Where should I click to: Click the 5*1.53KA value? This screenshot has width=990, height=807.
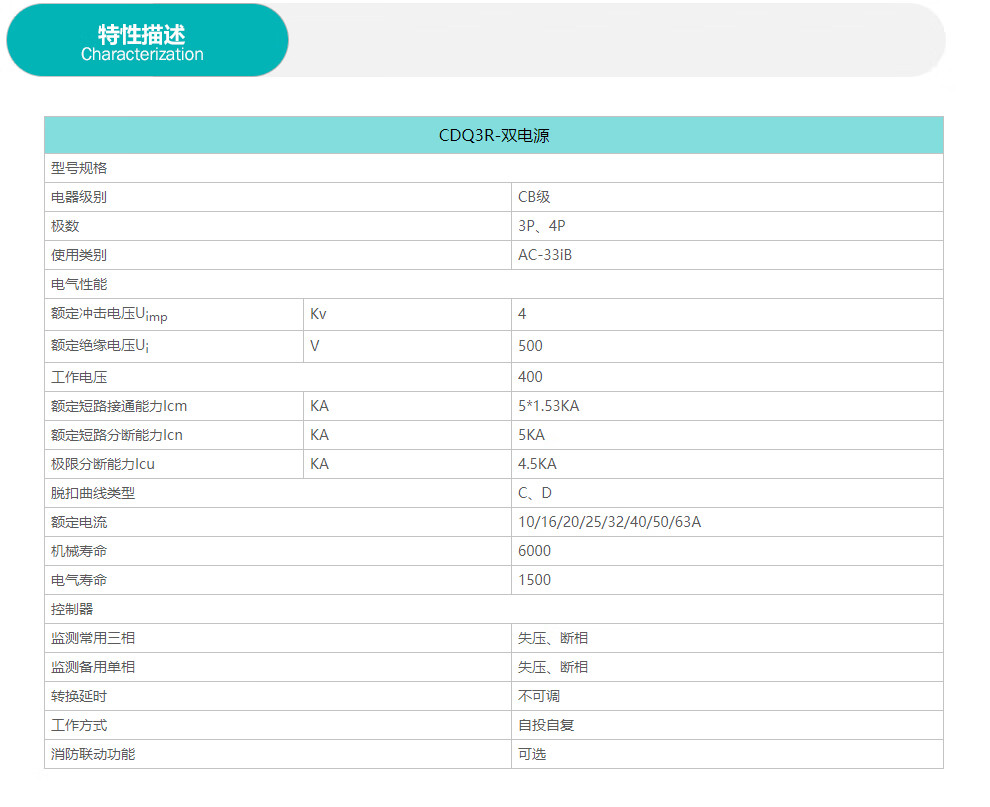coord(549,406)
